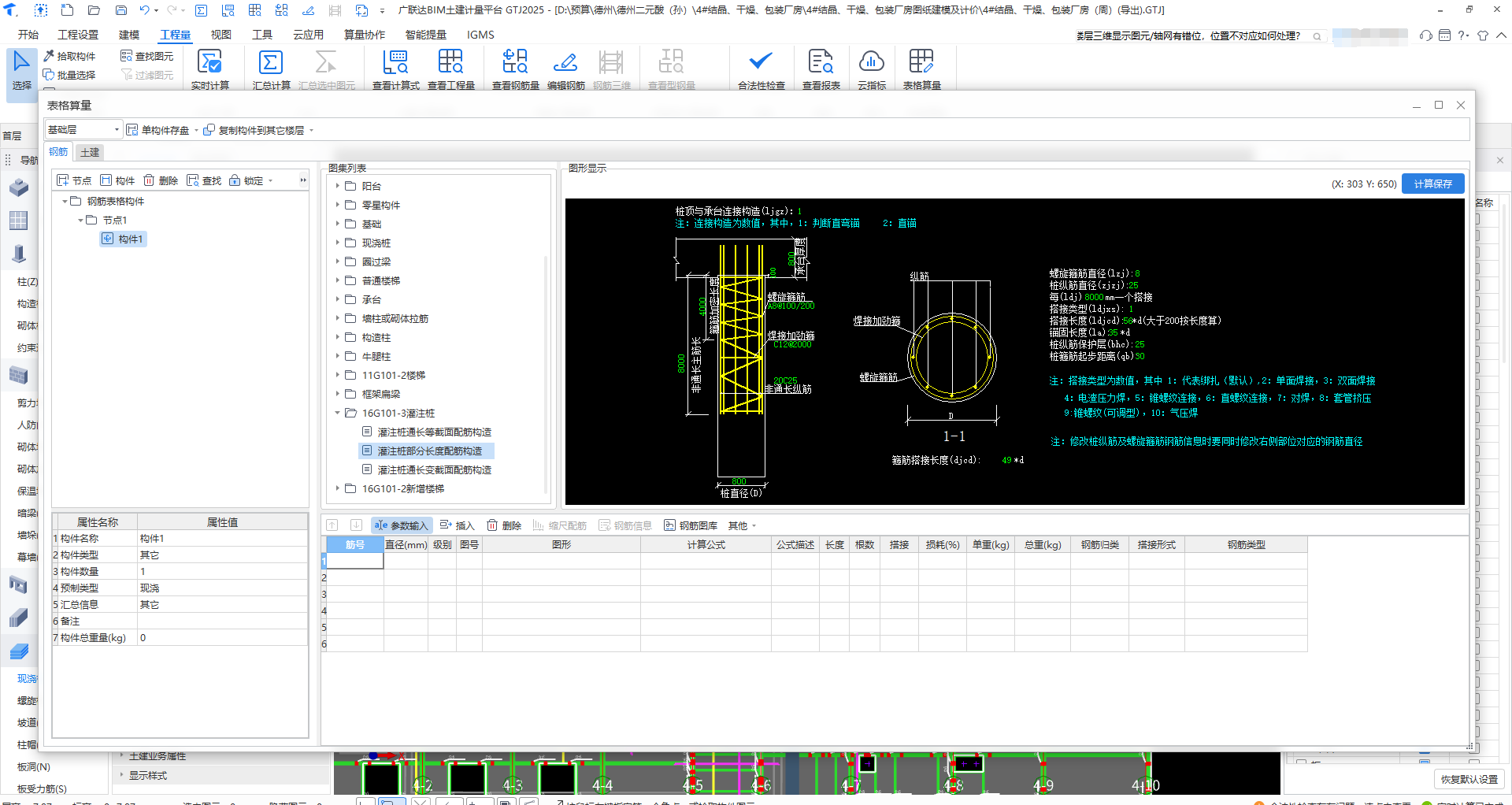Add a 节点 in the component tree toolbar
Image resolution: width=1512 pixels, height=805 pixels.
[x=75, y=180]
